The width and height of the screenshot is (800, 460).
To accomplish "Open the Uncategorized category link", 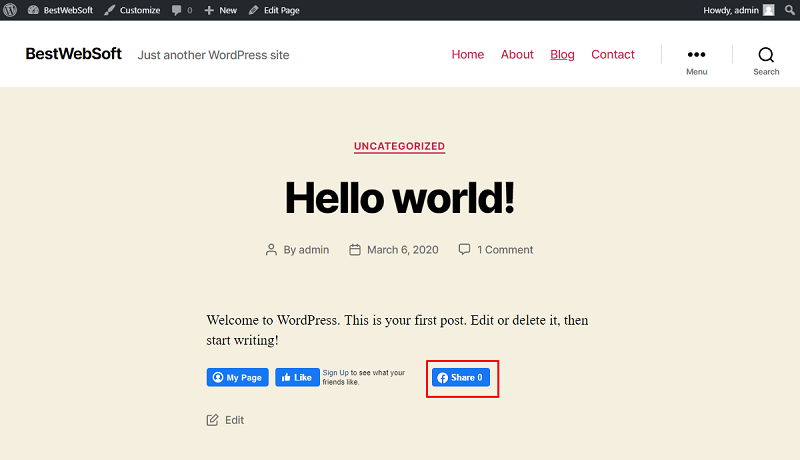I will pos(399,146).
